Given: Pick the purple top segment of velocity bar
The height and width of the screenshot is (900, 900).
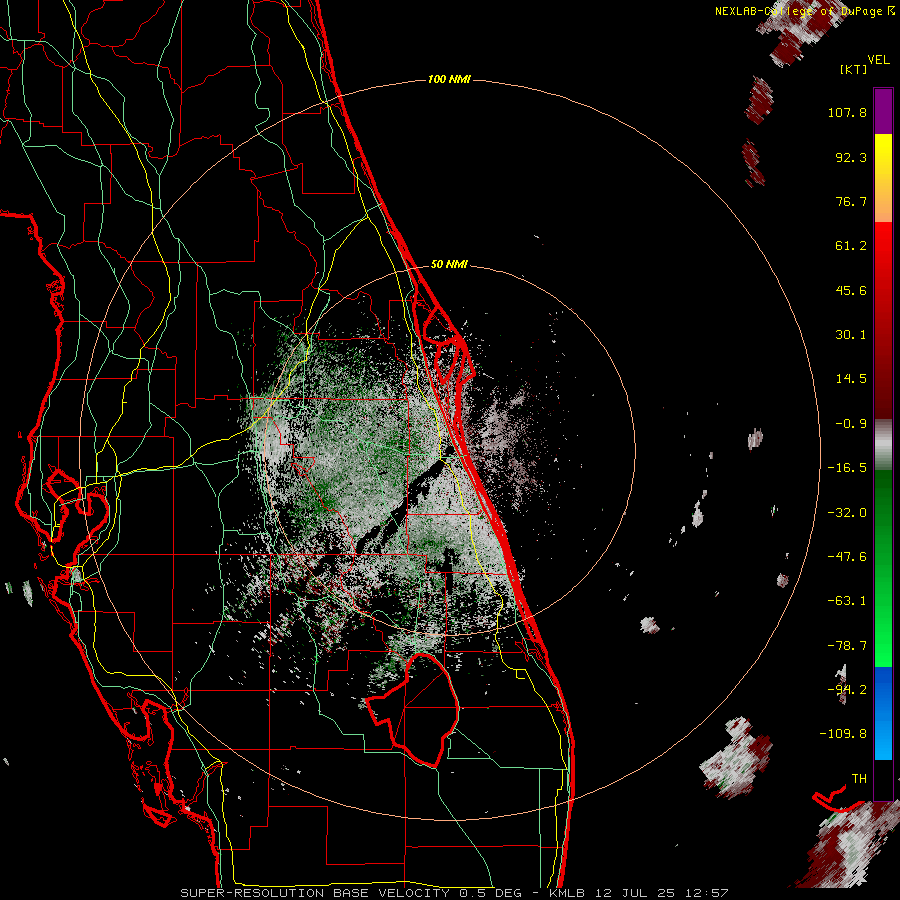Looking at the screenshot, I should point(883,111).
